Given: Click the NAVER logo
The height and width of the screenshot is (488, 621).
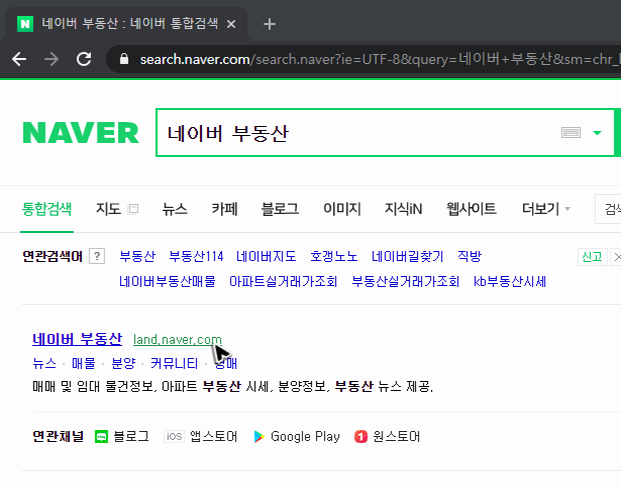Looking at the screenshot, I should 81,132.
